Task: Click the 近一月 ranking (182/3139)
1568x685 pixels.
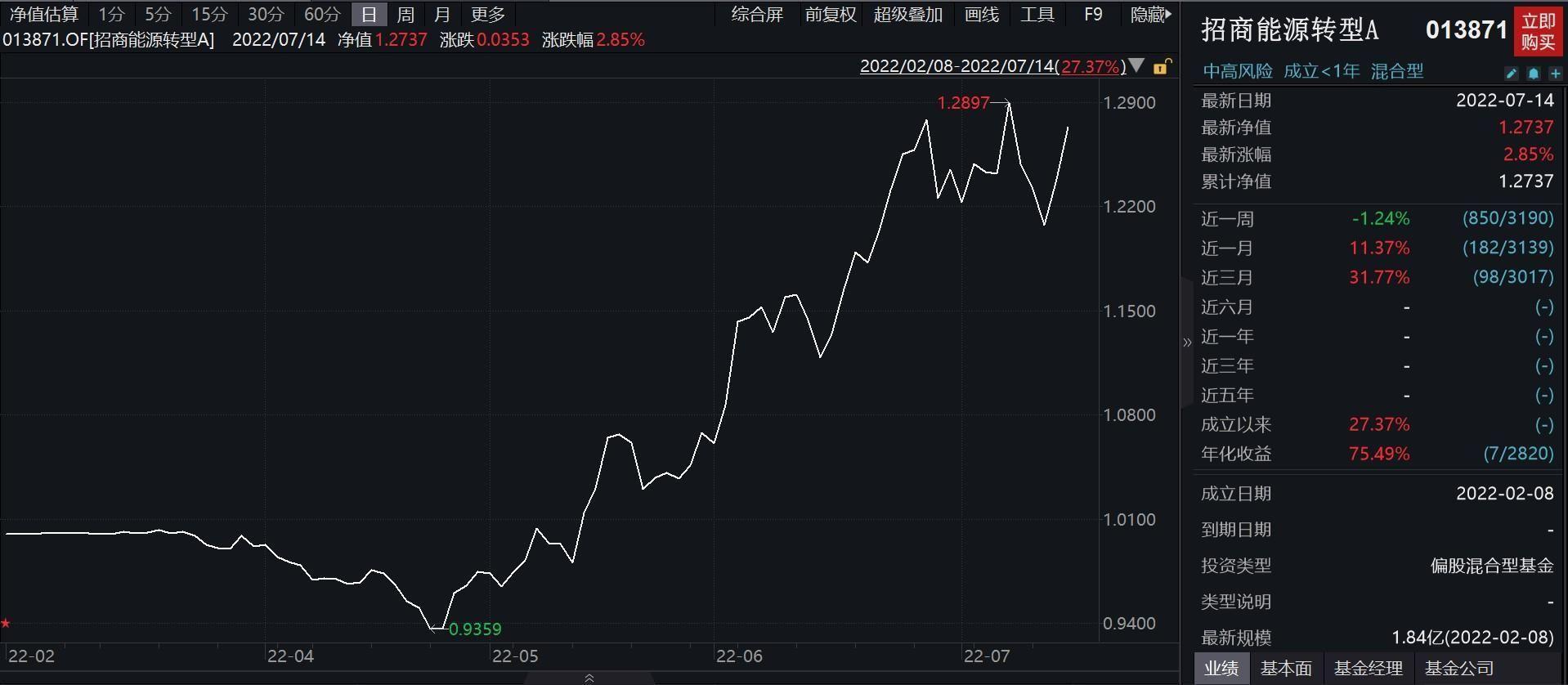Action: point(1508,248)
